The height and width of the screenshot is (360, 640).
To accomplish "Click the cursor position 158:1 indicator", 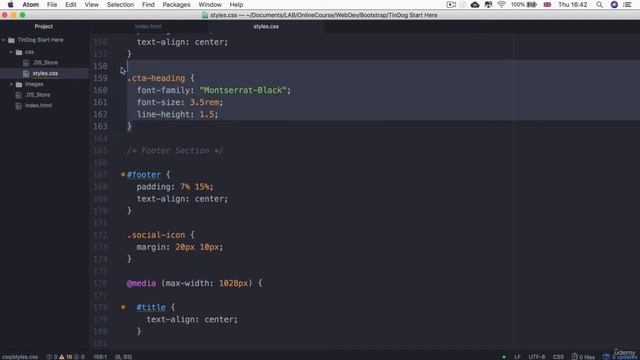I will coord(100,357).
